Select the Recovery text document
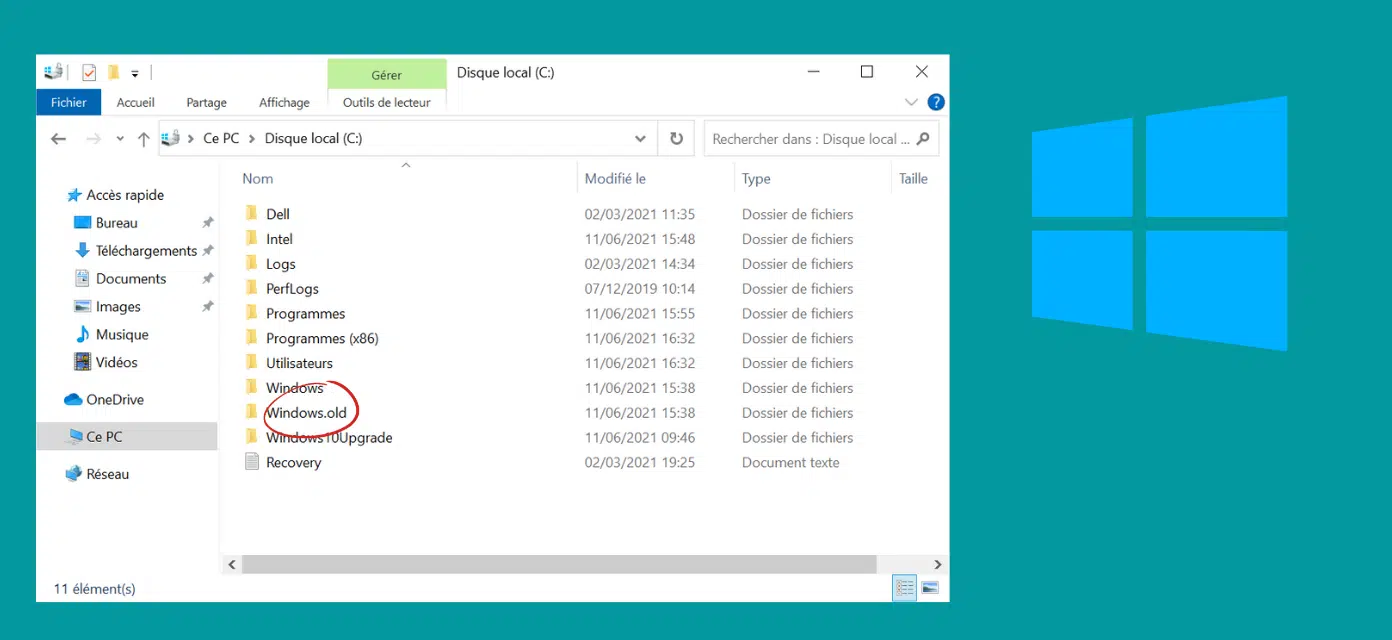 coord(293,463)
